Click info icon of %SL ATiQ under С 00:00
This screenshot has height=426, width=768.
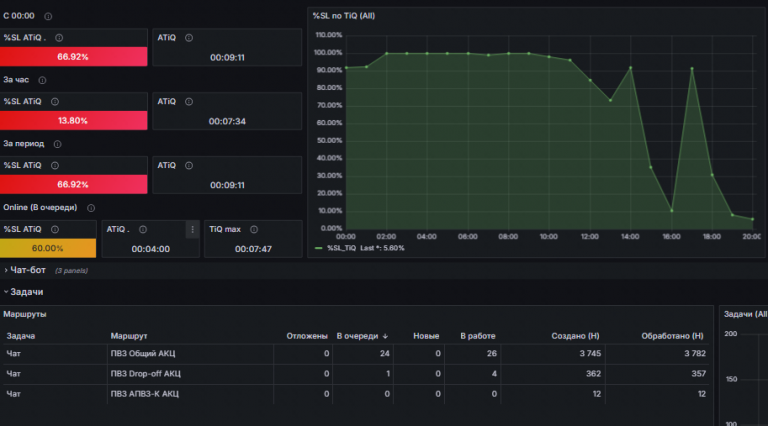coord(59,38)
